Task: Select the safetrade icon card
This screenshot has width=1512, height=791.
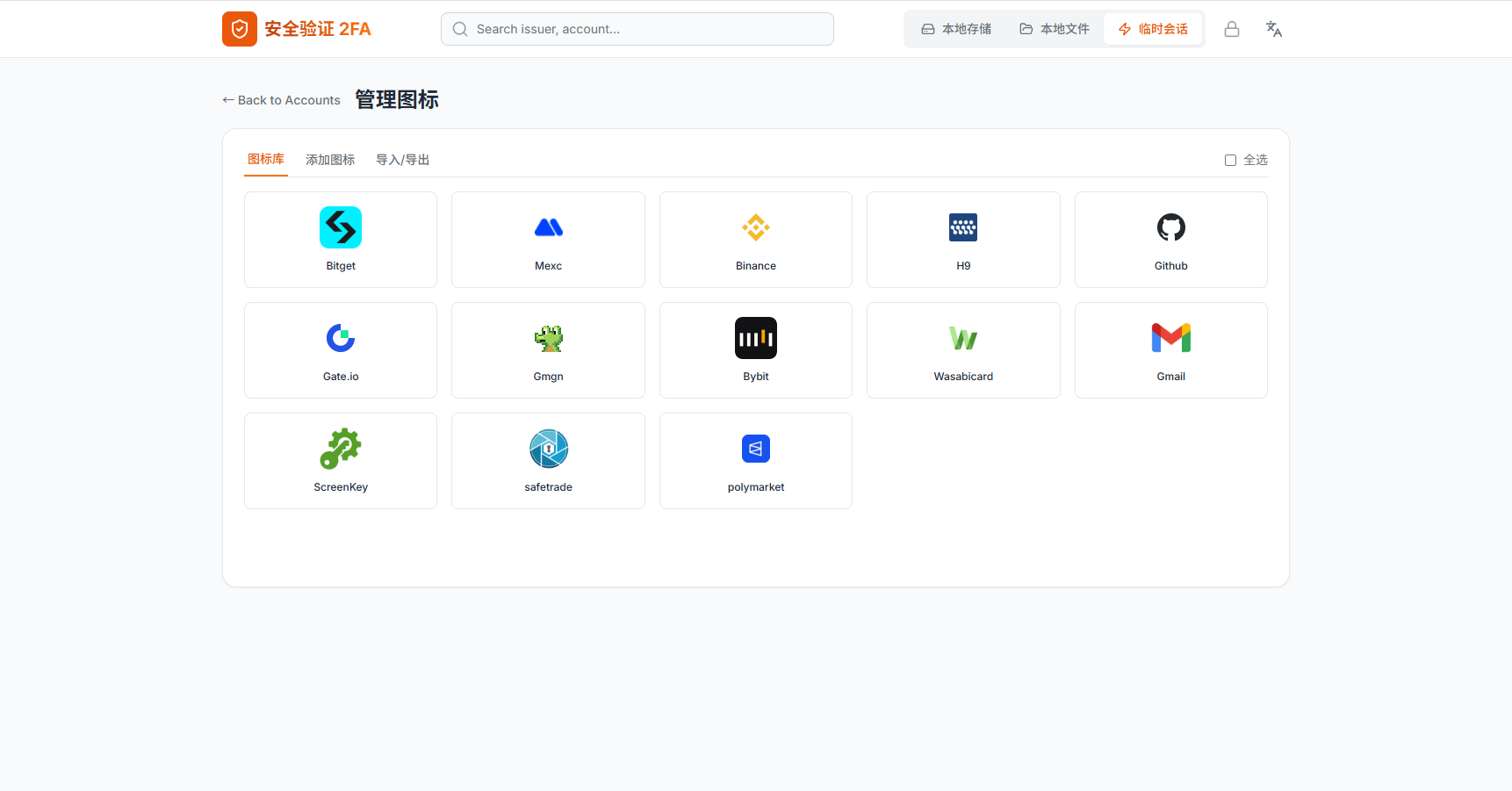Action: coord(548,460)
